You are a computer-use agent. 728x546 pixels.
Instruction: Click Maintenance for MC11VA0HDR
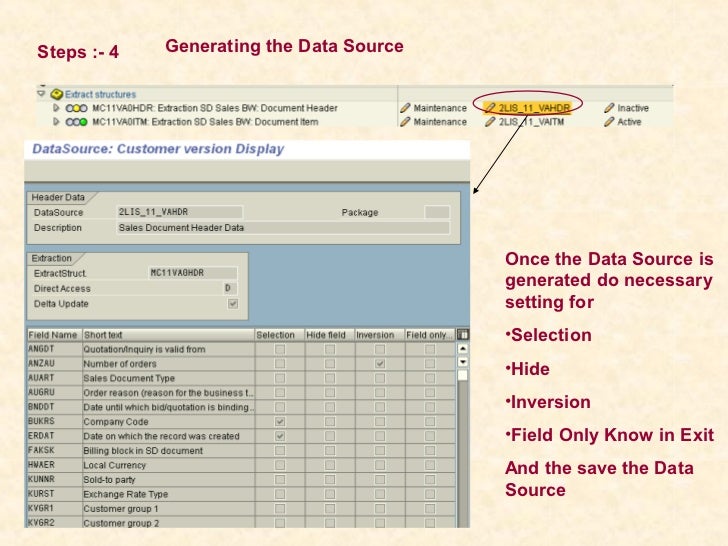pyautogui.click(x=440, y=108)
